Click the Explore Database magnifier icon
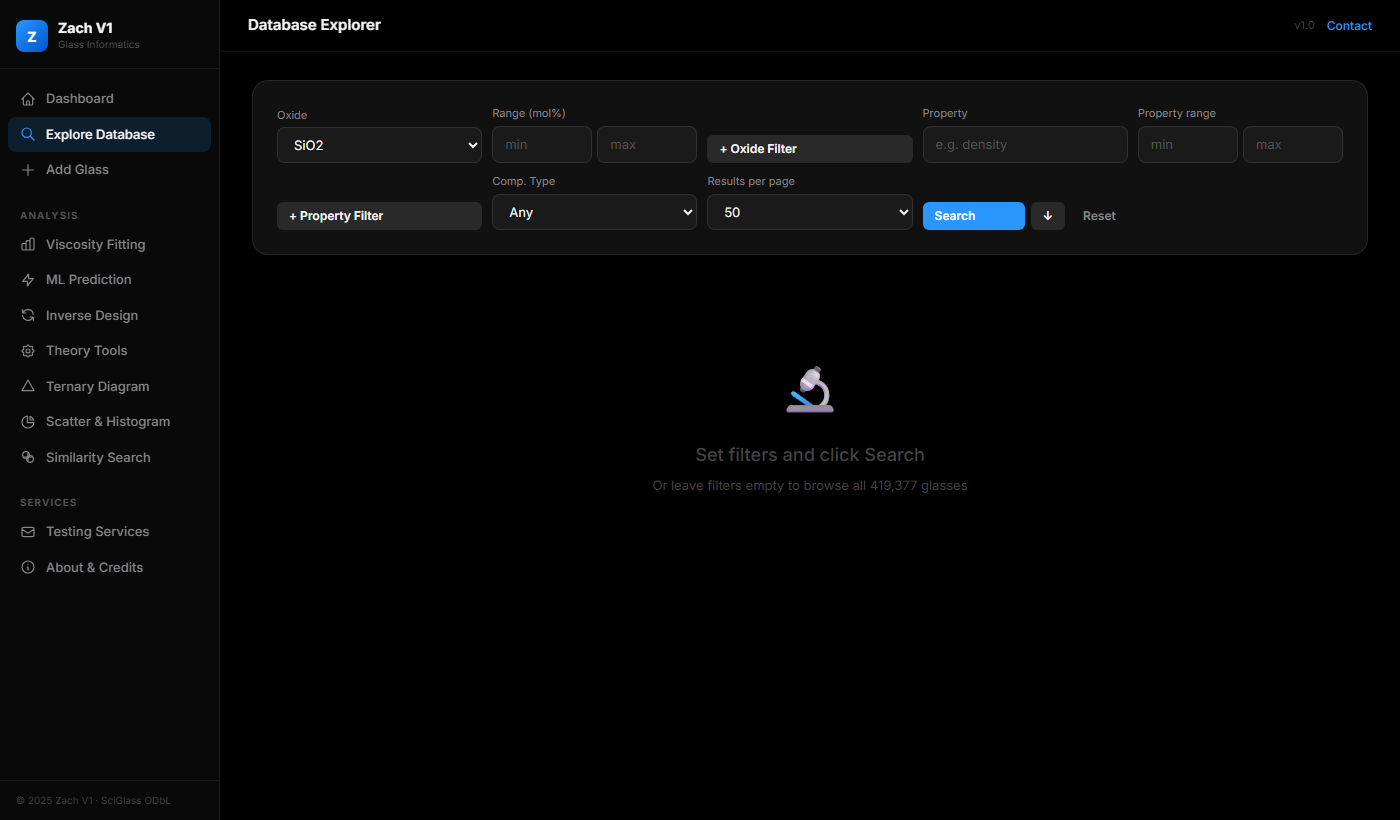The width and height of the screenshot is (1400, 820). pos(28,134)
